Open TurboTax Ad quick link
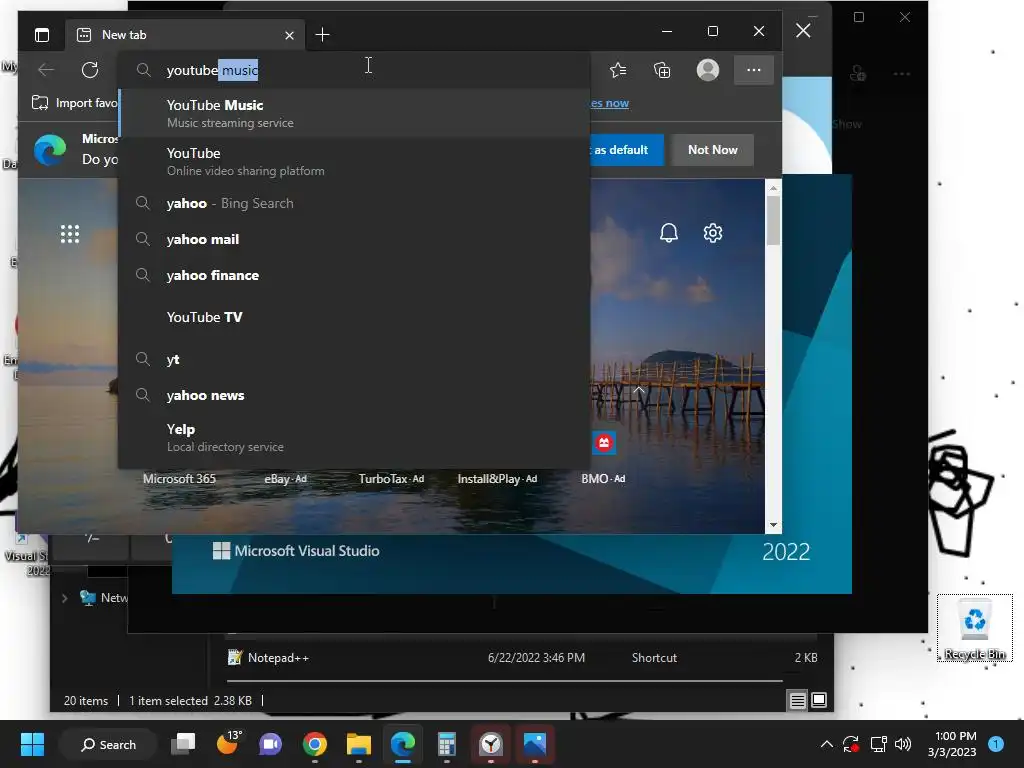 click(x=391, y=479)
